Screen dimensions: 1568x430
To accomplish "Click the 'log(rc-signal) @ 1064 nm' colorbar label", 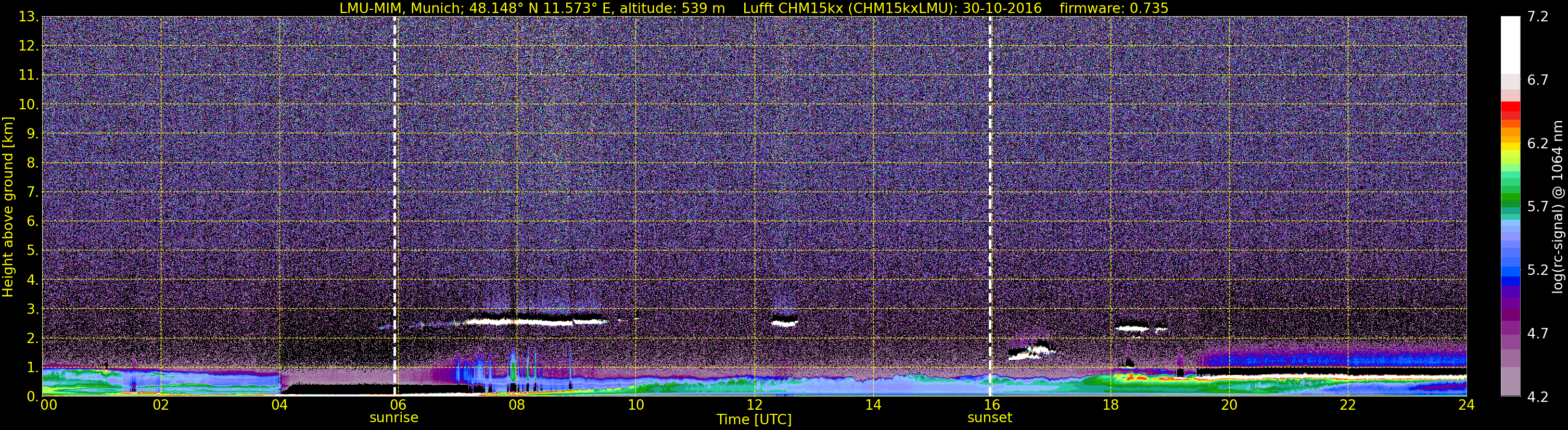I will pos(1557,207).
